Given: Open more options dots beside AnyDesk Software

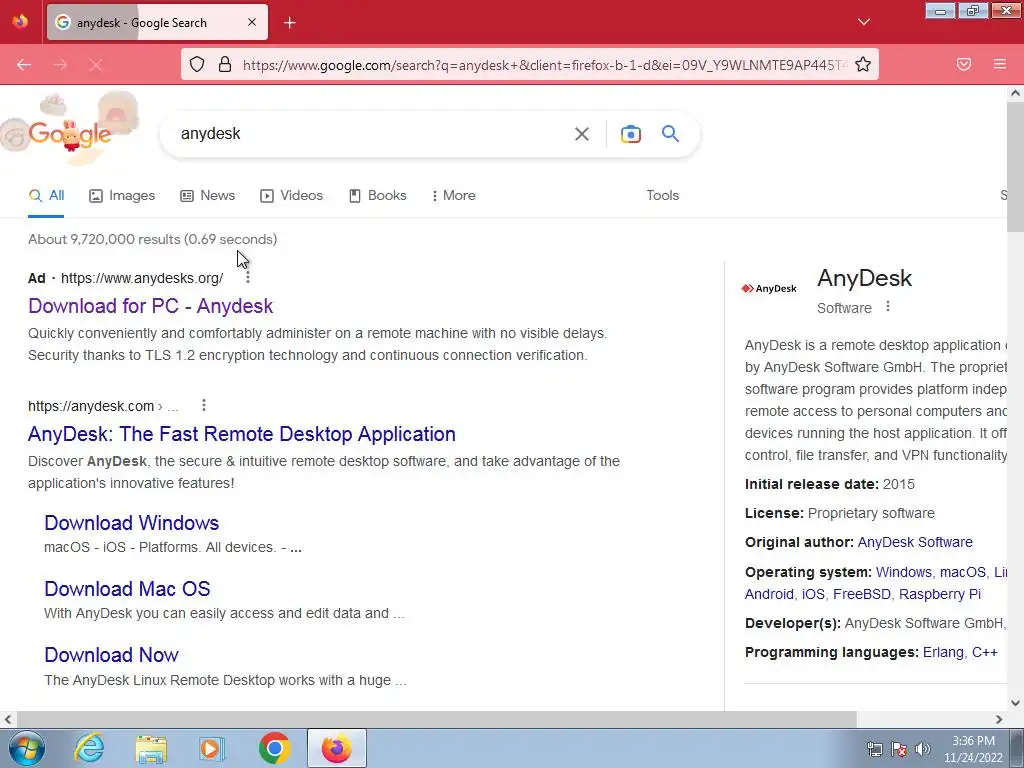Looking at the screenshot, I should pos(888,306).
